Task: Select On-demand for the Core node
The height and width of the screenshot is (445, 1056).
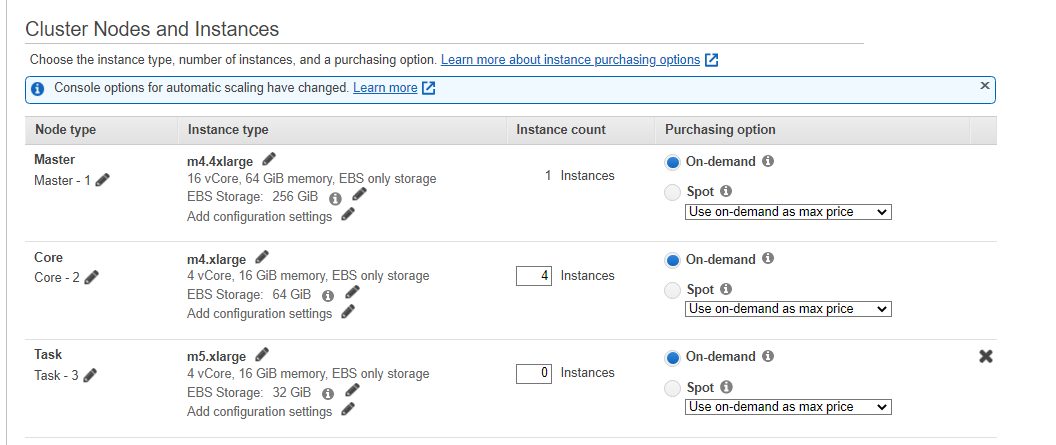Action: (672, 261)
